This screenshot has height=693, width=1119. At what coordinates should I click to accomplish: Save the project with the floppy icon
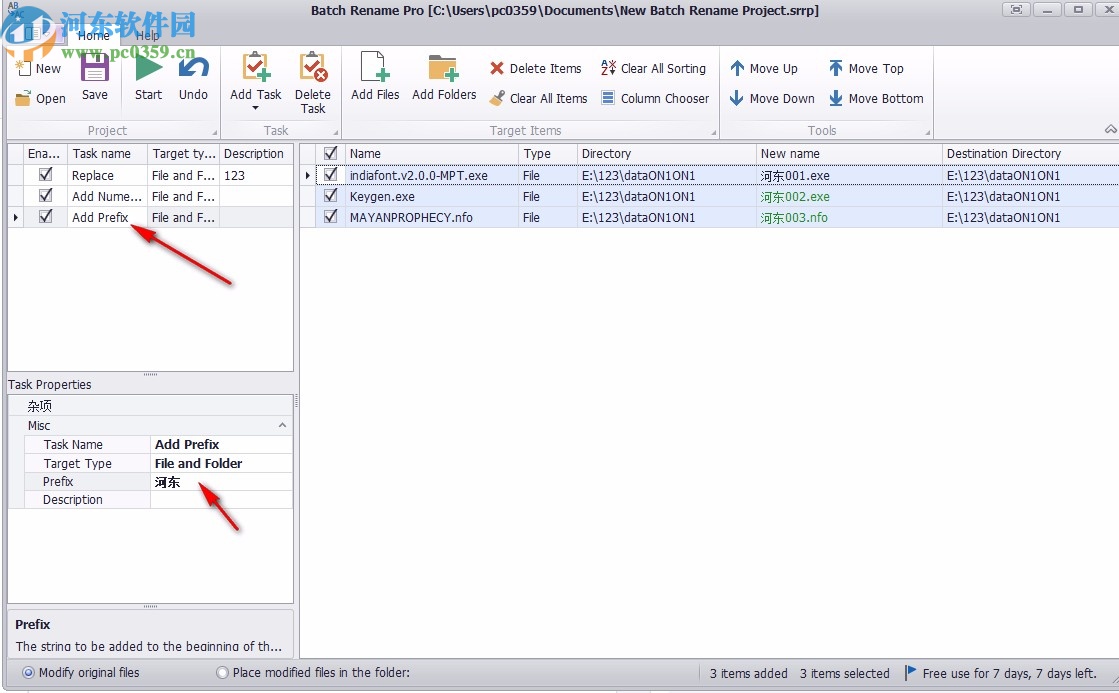[x=94, y=69]
